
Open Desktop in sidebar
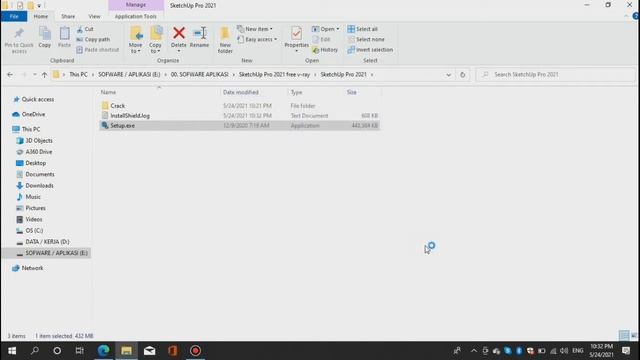[x=36, y=163]
